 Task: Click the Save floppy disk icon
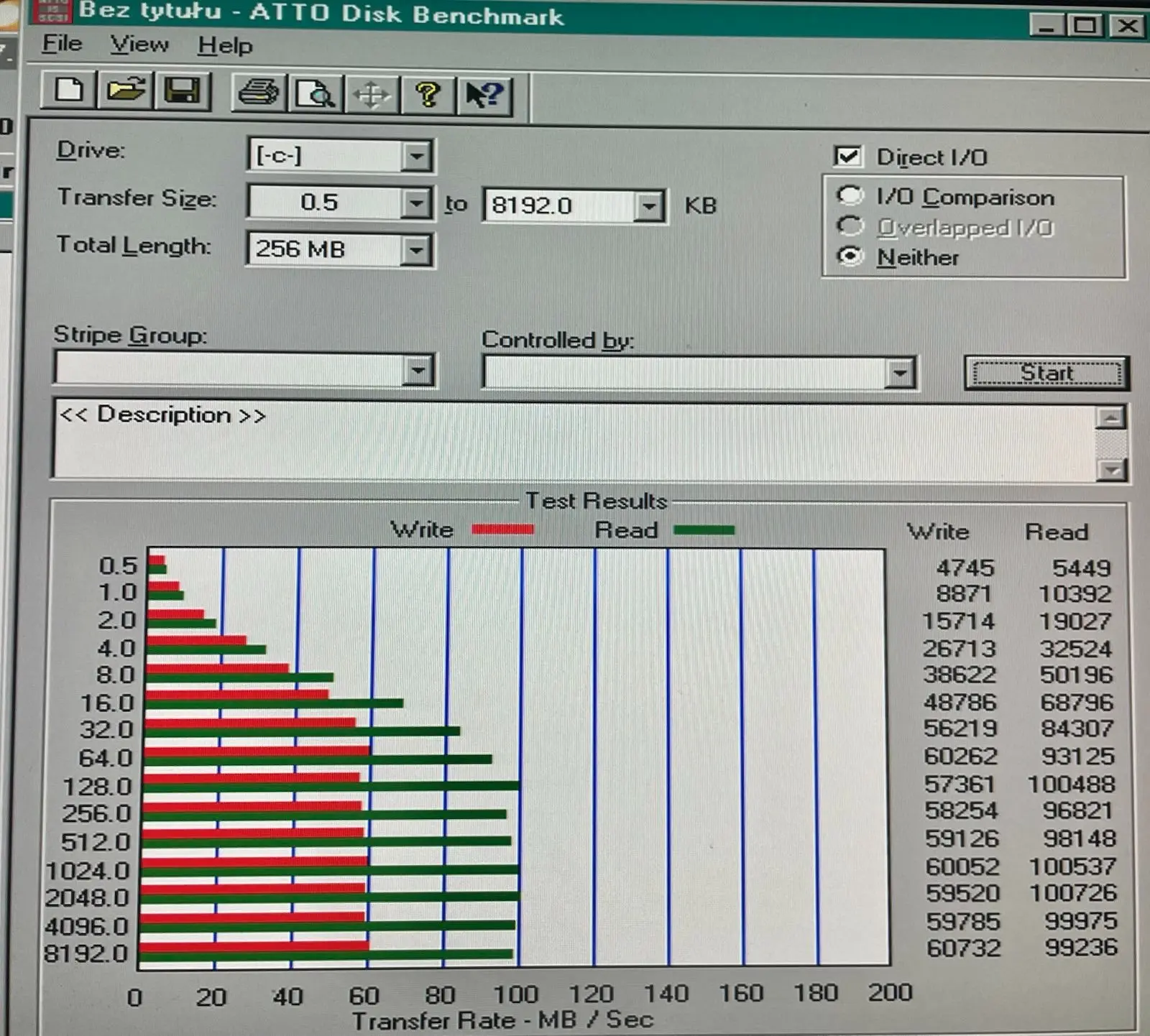182,91
